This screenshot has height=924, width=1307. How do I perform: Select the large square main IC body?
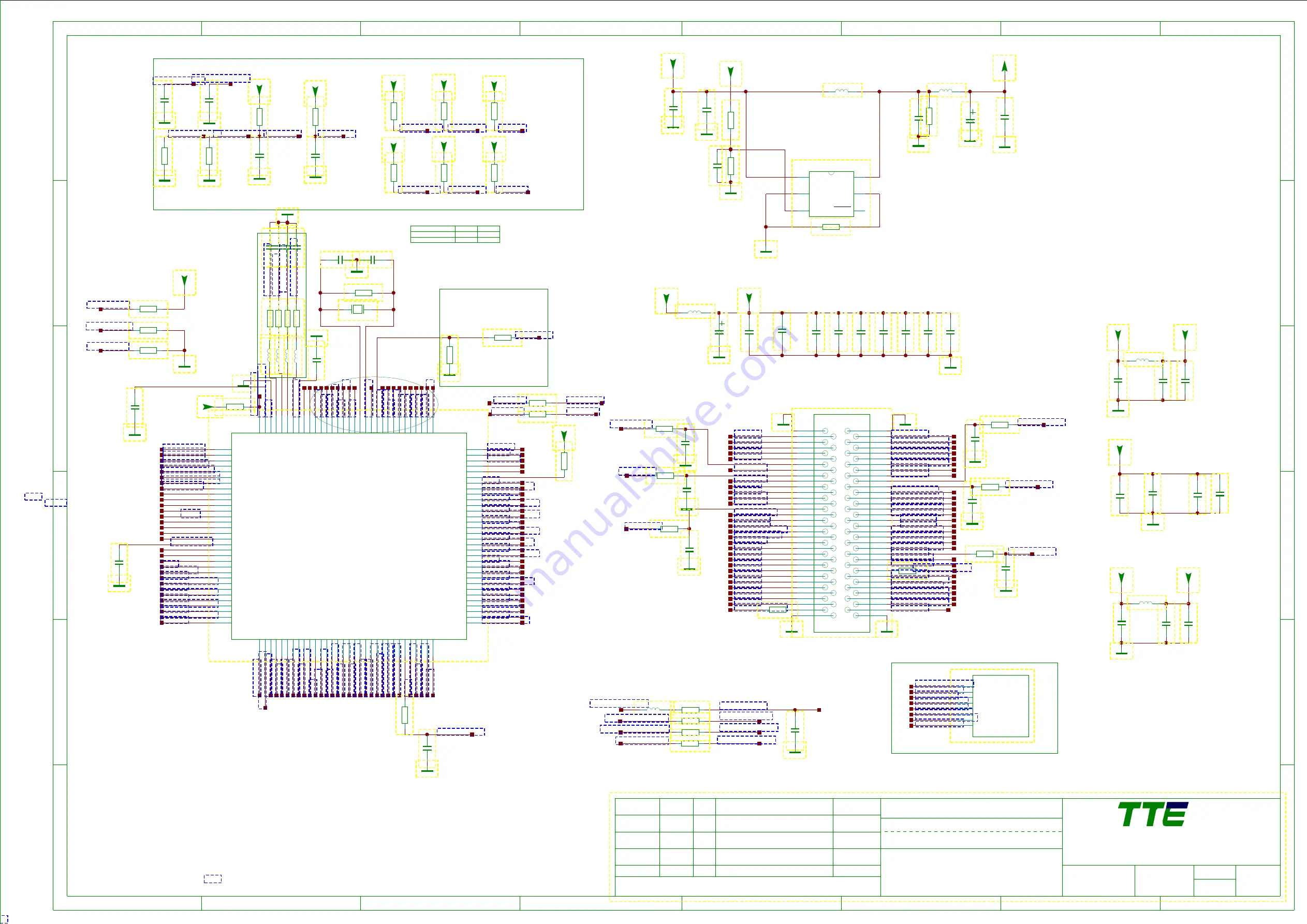[349, 536]
